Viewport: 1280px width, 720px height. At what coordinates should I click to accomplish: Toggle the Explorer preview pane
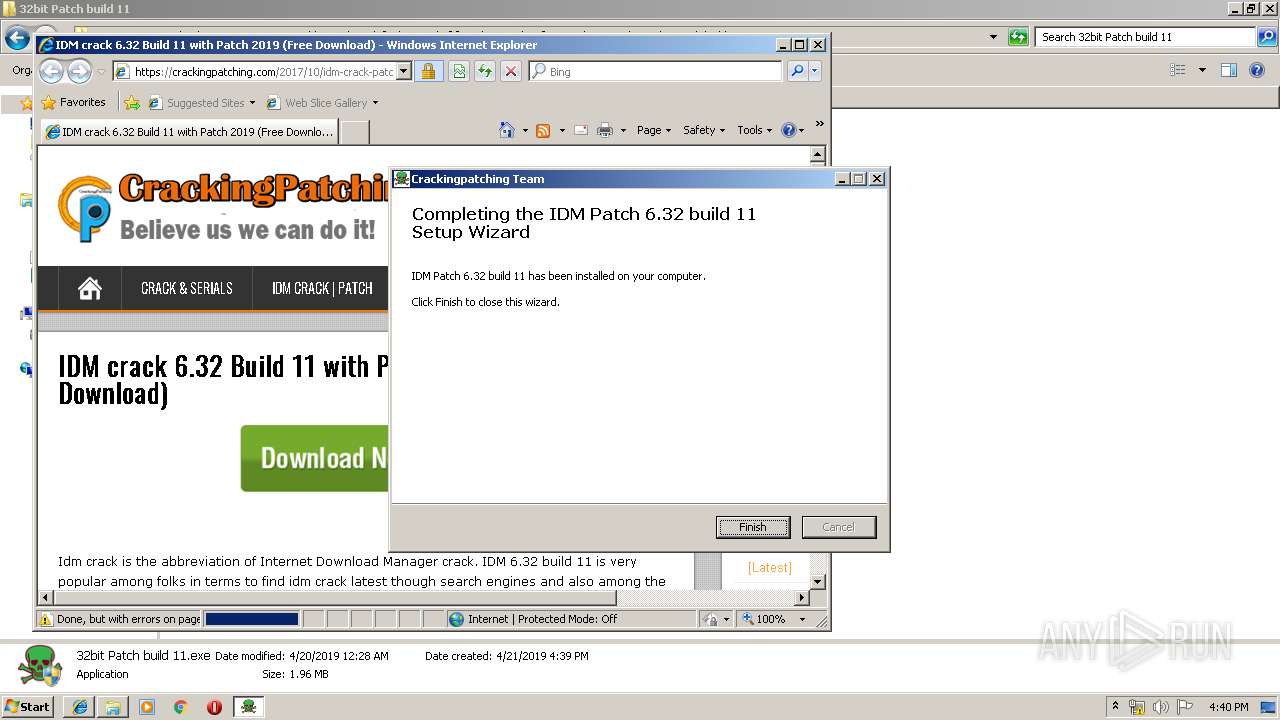click(1229, 70)
